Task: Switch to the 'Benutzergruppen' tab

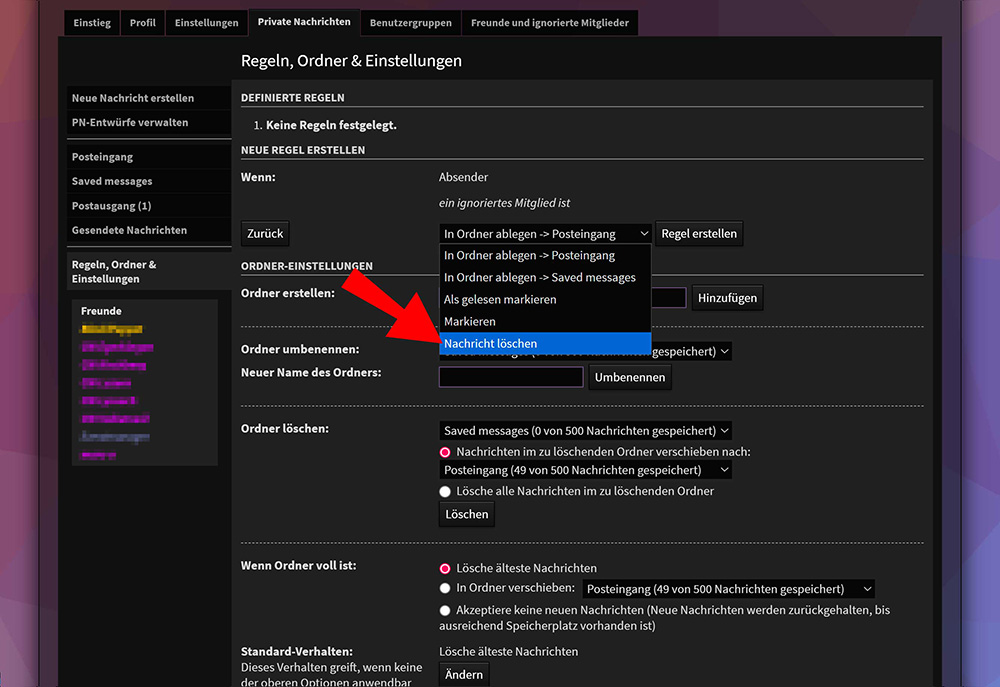Action: pyautogui.click(x=410, y=23)
